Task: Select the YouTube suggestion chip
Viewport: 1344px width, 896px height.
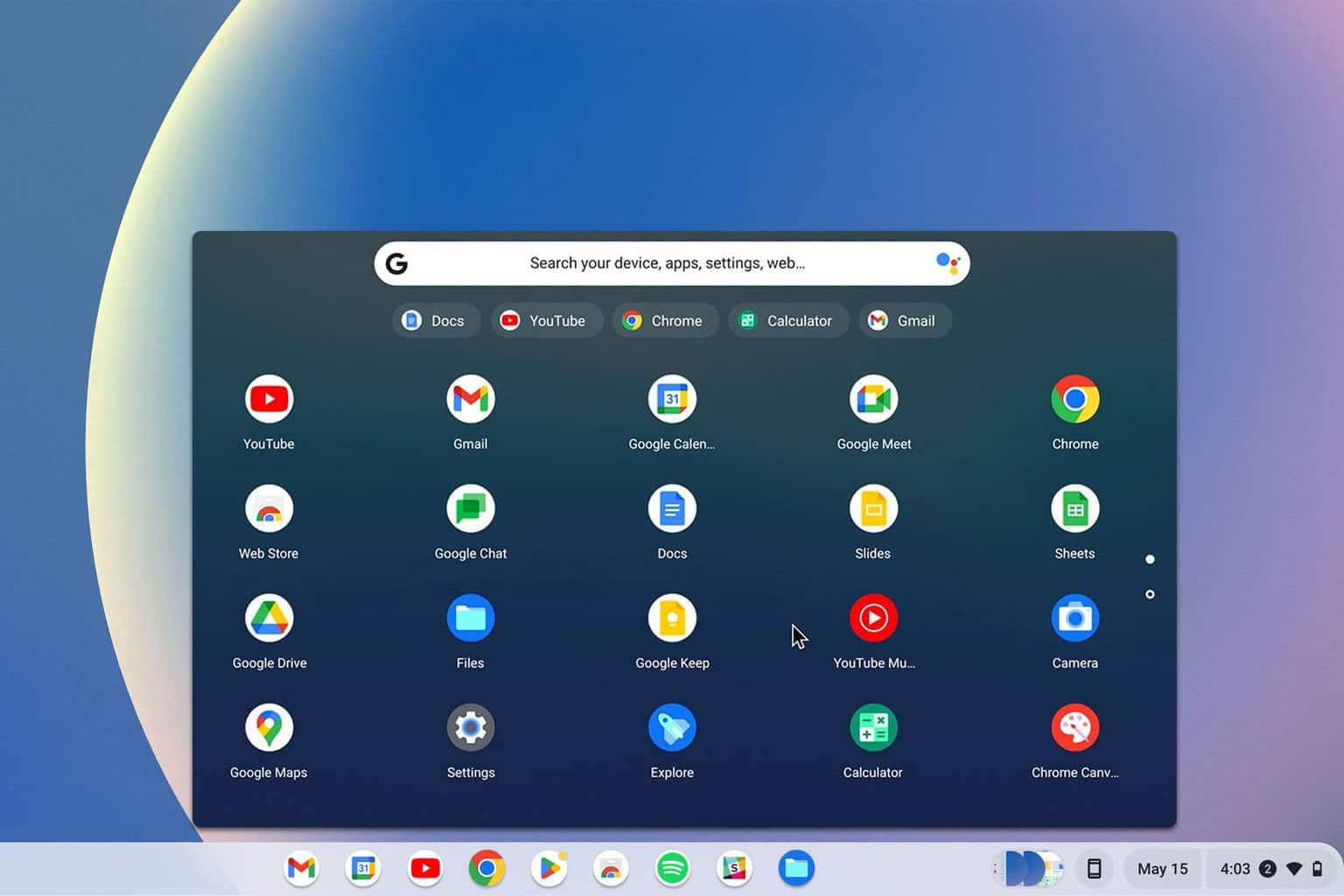Action: point(546,320)
